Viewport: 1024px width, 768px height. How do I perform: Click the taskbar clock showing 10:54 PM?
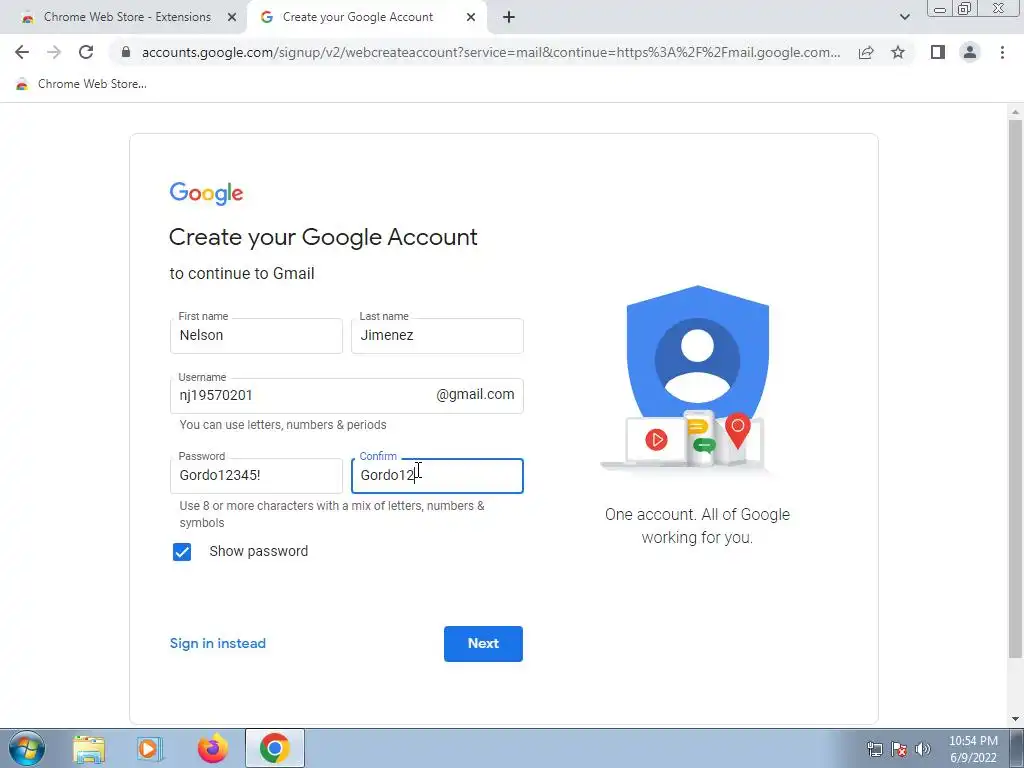(973, 749)
